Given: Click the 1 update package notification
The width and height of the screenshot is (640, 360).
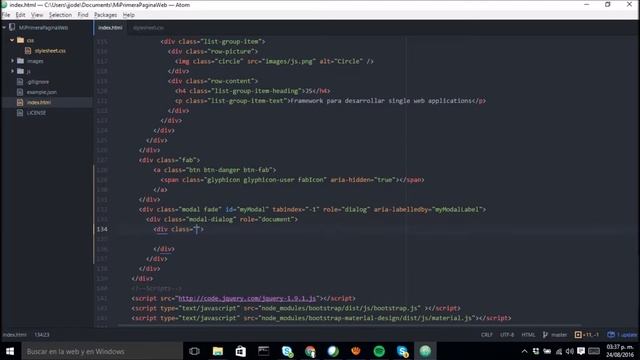Looking at the screenshot, I should 622,335.
